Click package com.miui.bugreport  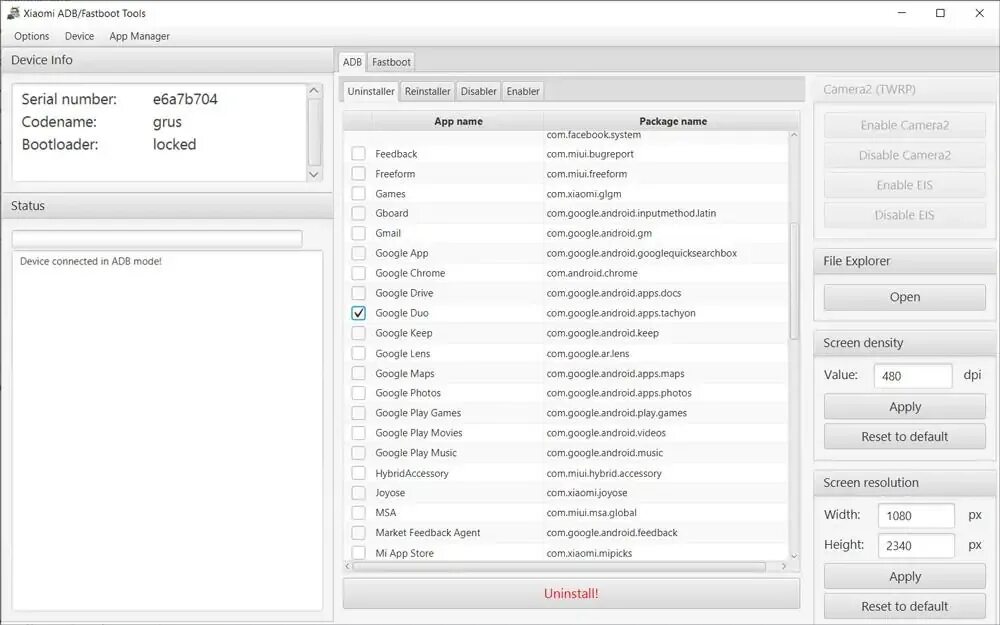[590, 154]
